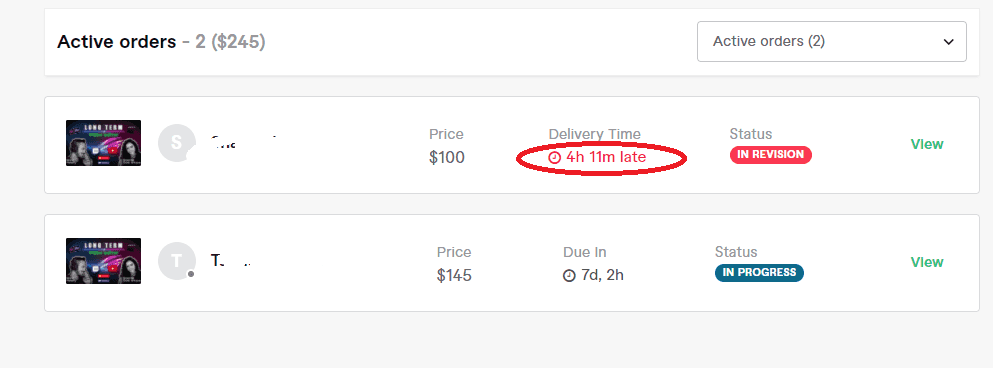Open the gig thumbnail of the $145 order
This screenshot has width=993, height=368.
[x=103, y=261]
